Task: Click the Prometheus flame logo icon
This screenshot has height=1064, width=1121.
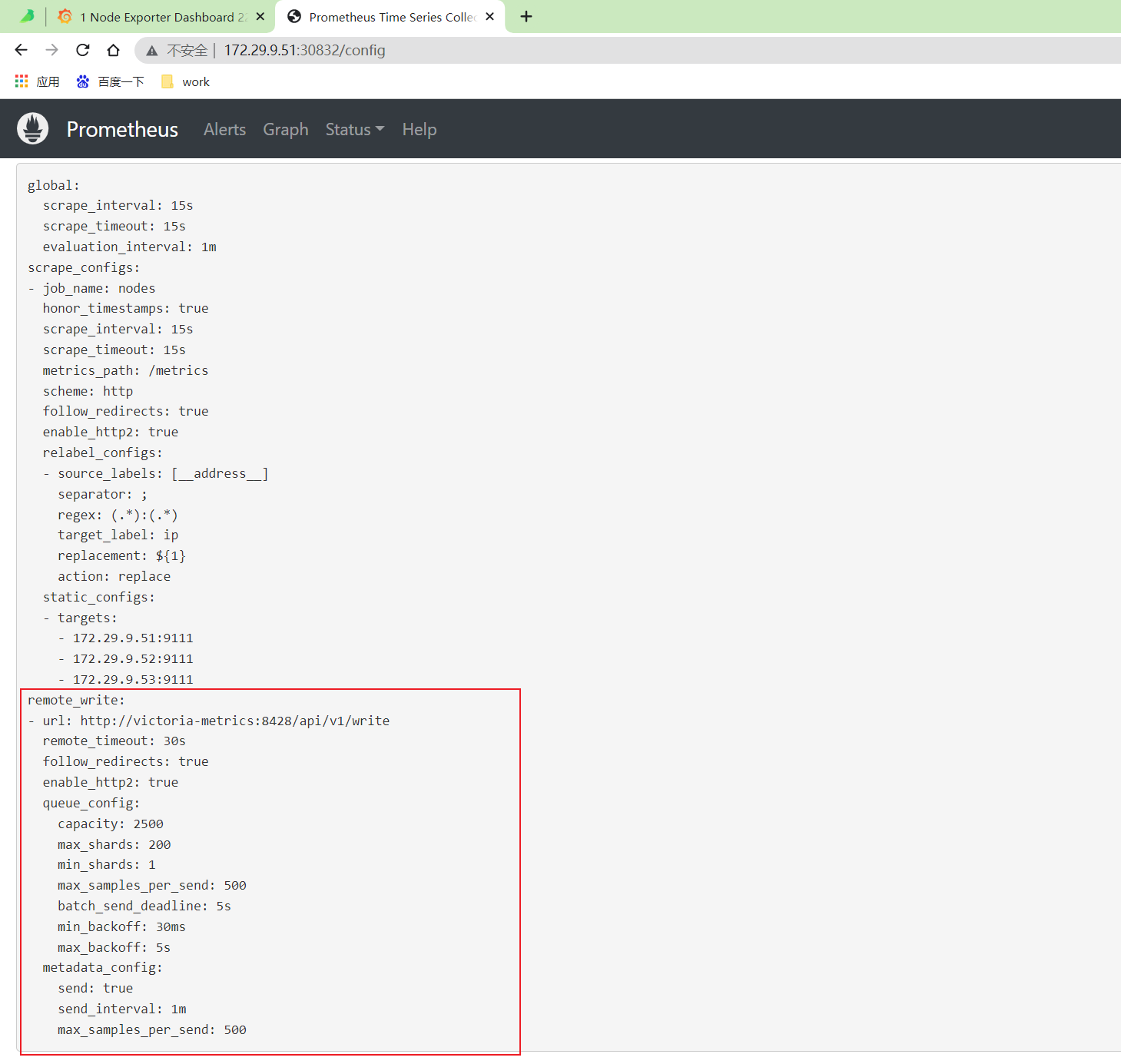Action: pyautogui.click(x=33, y=128)
